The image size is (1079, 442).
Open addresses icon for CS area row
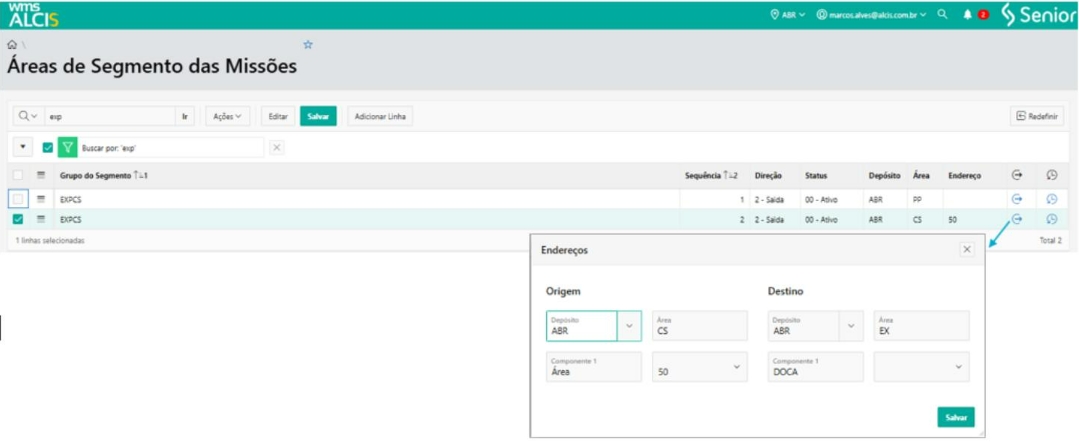1016,219
